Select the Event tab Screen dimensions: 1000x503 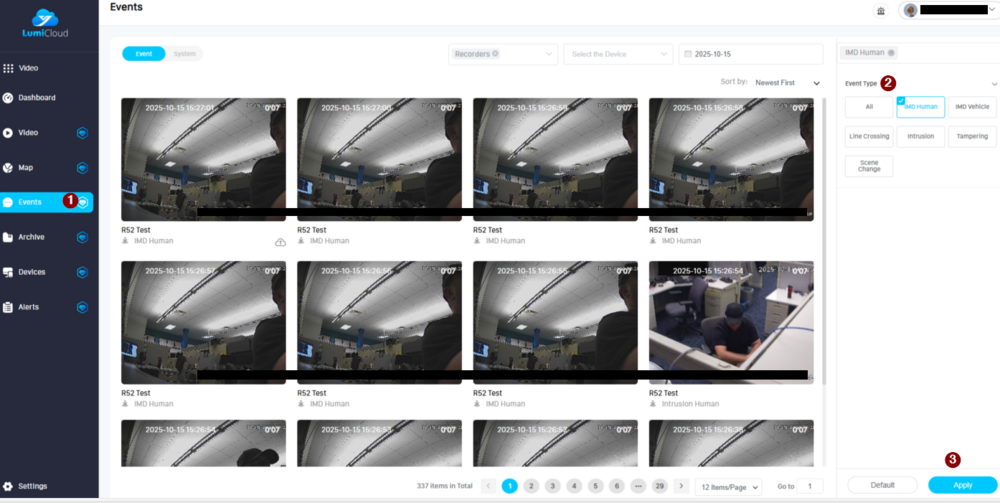[x=144, y=54]
